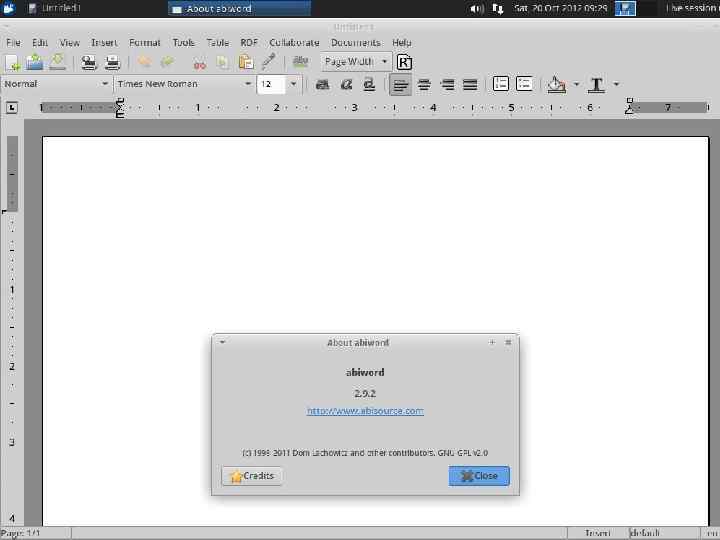Click the tab stop type box on ruler
This screenshot has width=720, height=540.
tap(12, 108)
